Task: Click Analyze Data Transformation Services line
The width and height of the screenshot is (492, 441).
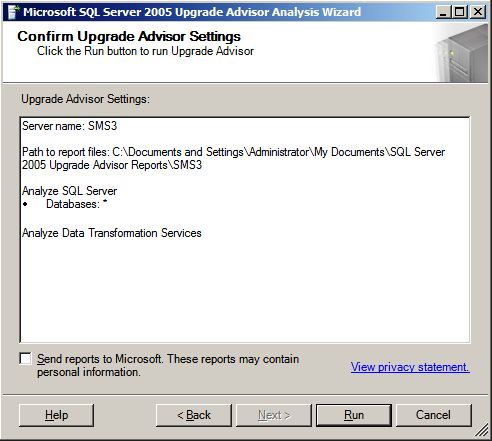Action: (112, 233)
